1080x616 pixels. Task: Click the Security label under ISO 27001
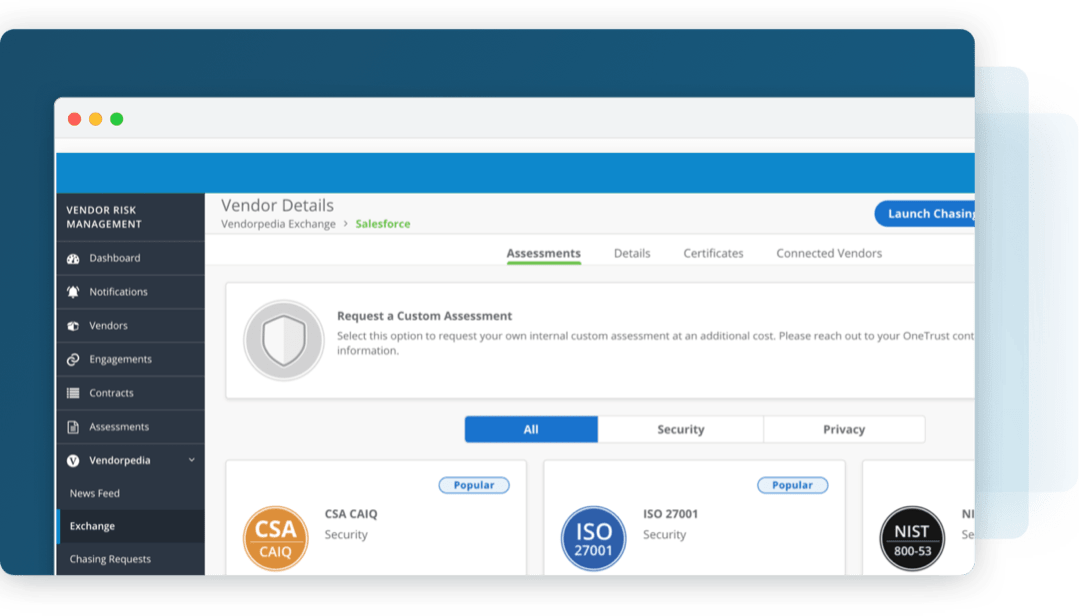coord(664,535)
